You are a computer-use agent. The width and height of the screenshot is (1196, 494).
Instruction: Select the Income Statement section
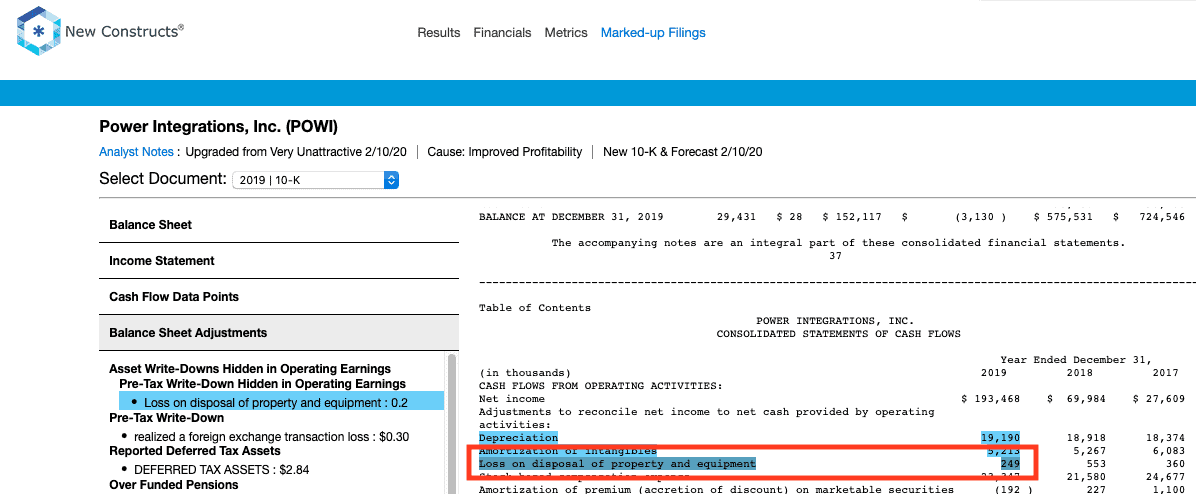click(279, 261)
